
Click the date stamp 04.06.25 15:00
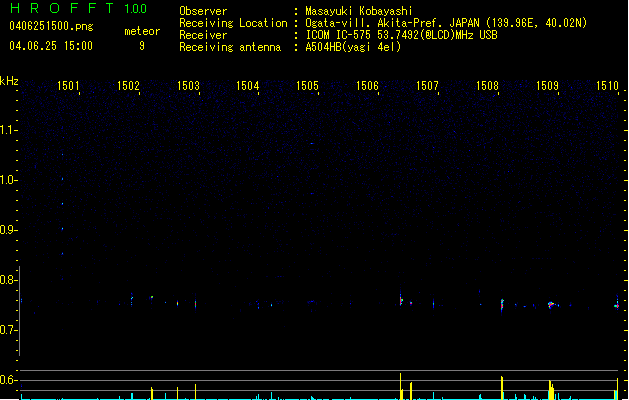coord(51,46)
